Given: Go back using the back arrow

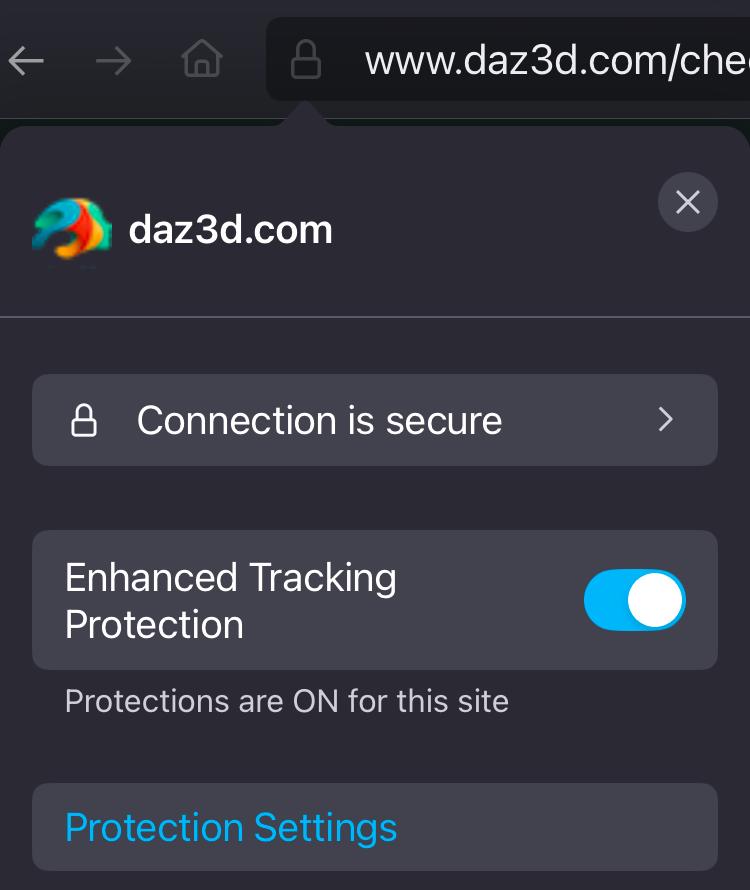Looking at the screenshot, I should (27, 62).
